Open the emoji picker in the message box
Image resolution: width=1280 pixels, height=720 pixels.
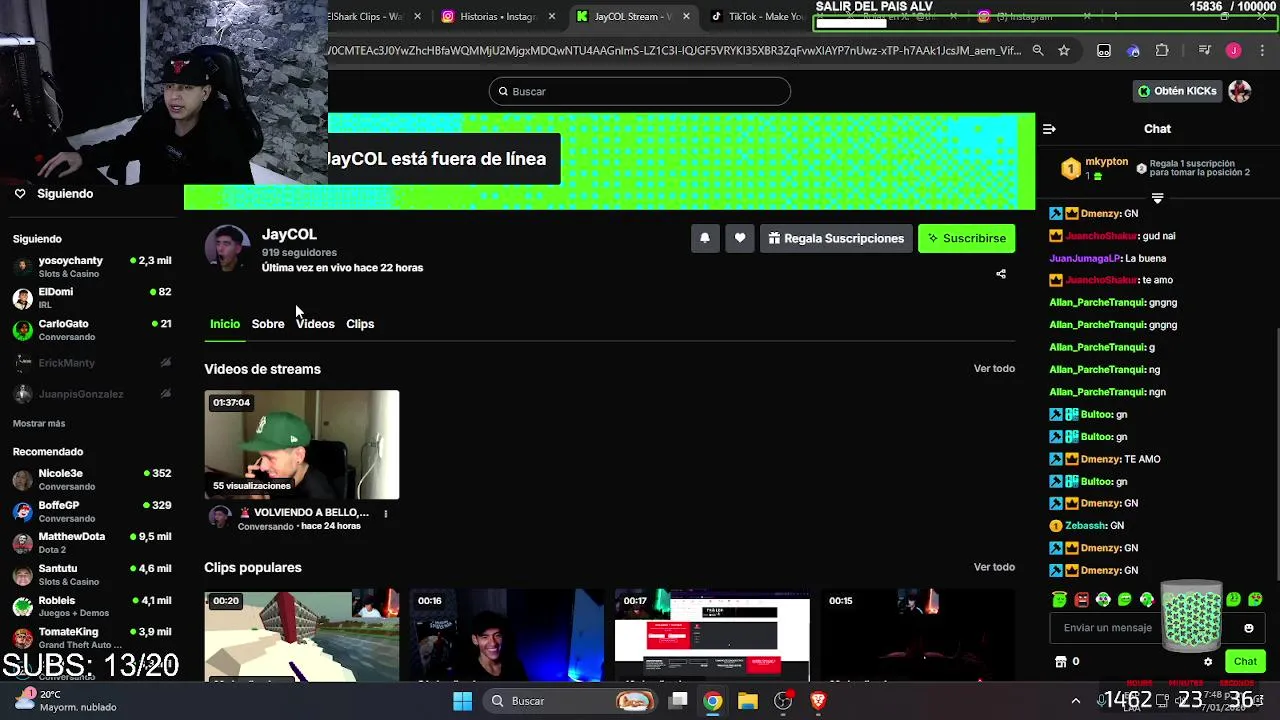coord(1248,628)
